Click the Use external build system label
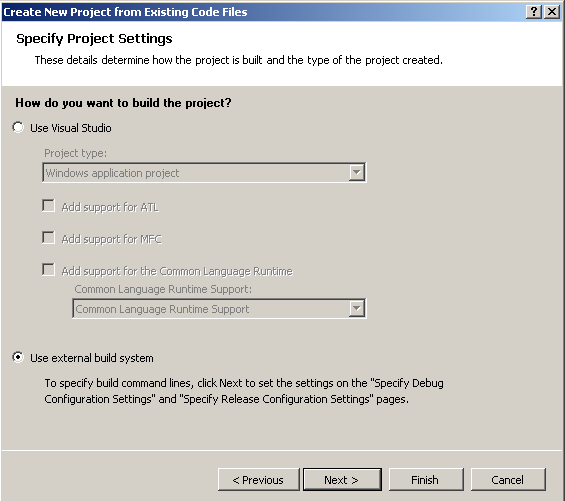Image resolution: width=565 pixels, height=501 pixels. (x=92, y=358)
